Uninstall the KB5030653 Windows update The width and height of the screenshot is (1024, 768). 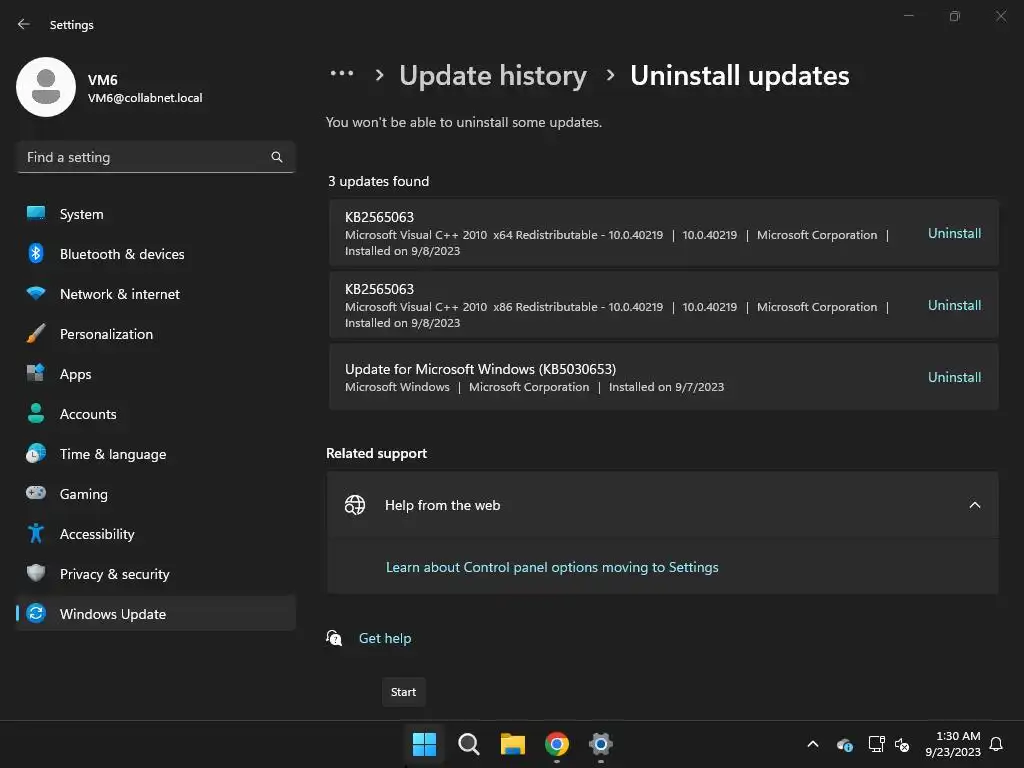click(x=954, y=377)
